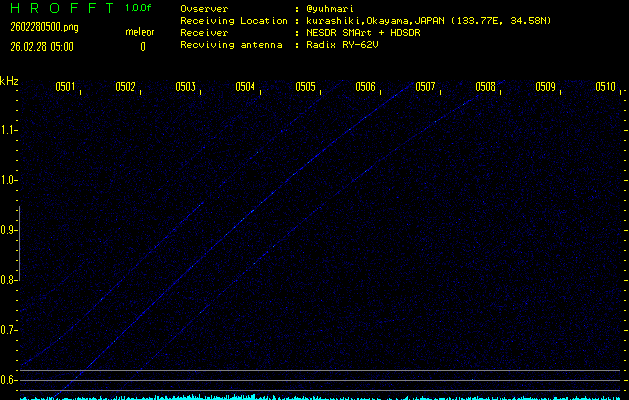The image size is (629, 400).
Task: Click the meteor label
Action: pyautogui.click(x=139, y=32)
